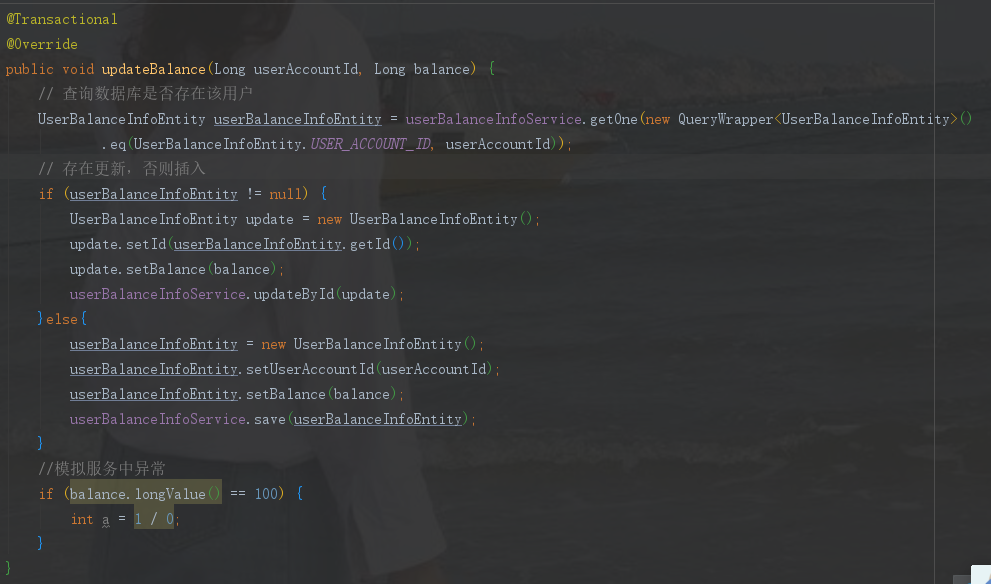Click the number literal 100

(x=266, y=494)
